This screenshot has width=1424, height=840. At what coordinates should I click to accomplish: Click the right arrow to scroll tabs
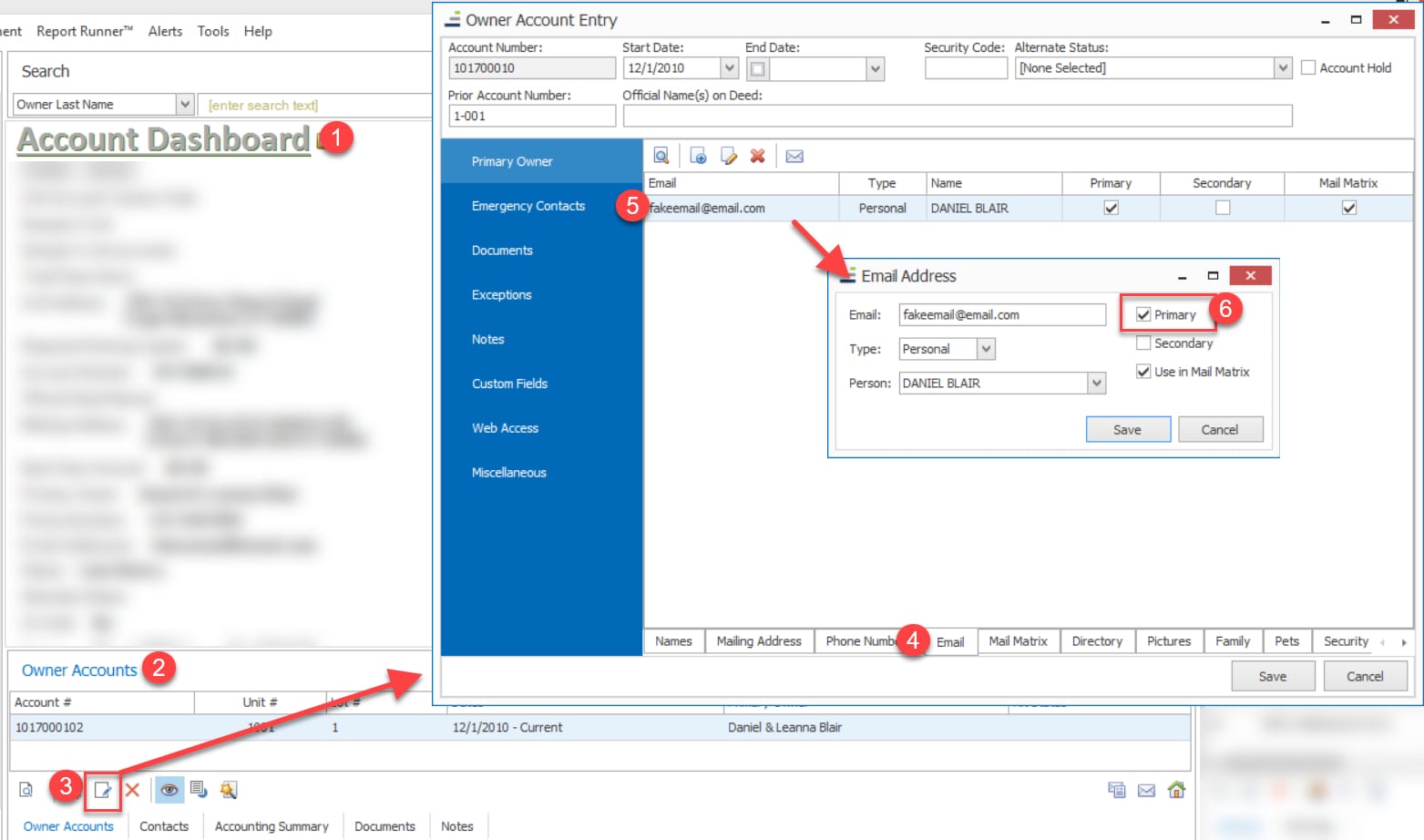coord(1404,642)
